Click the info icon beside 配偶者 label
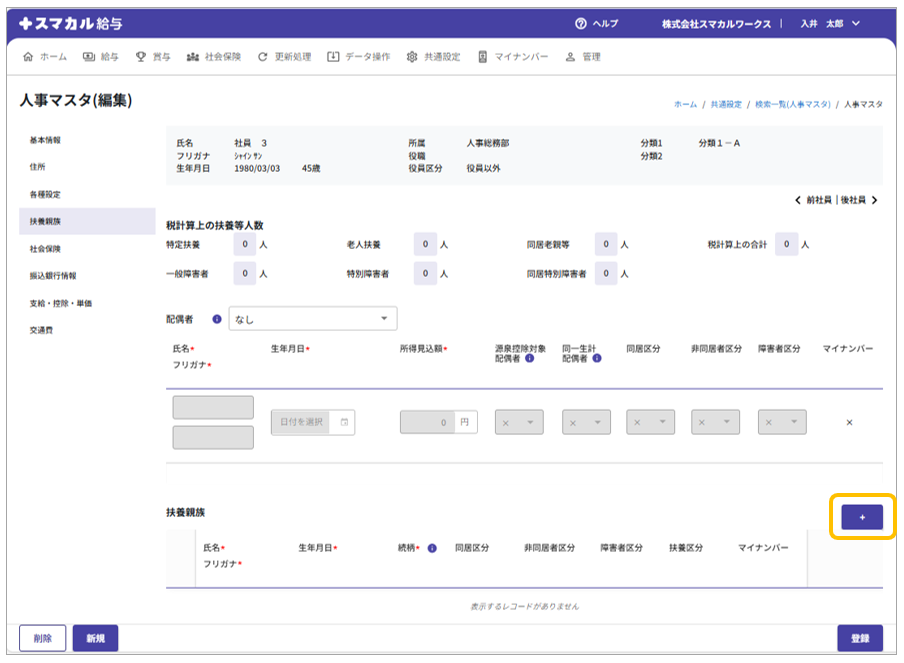 coord(217,319)
